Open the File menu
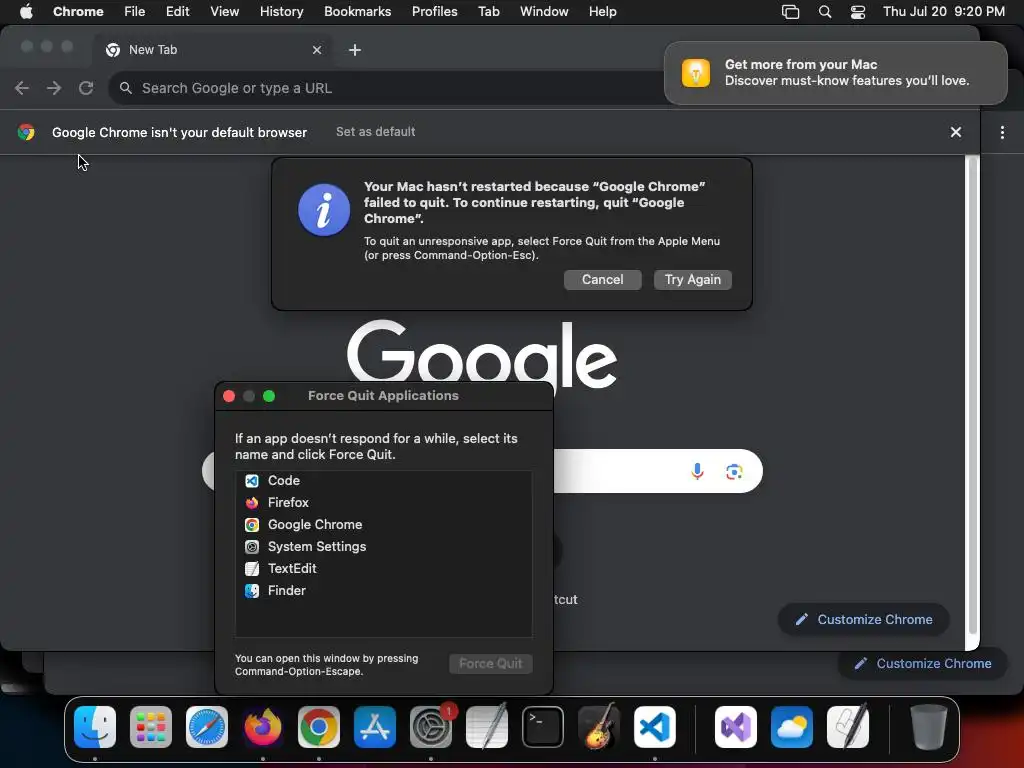This screenshot has height=768, width=1024. [x=135, y=12]
